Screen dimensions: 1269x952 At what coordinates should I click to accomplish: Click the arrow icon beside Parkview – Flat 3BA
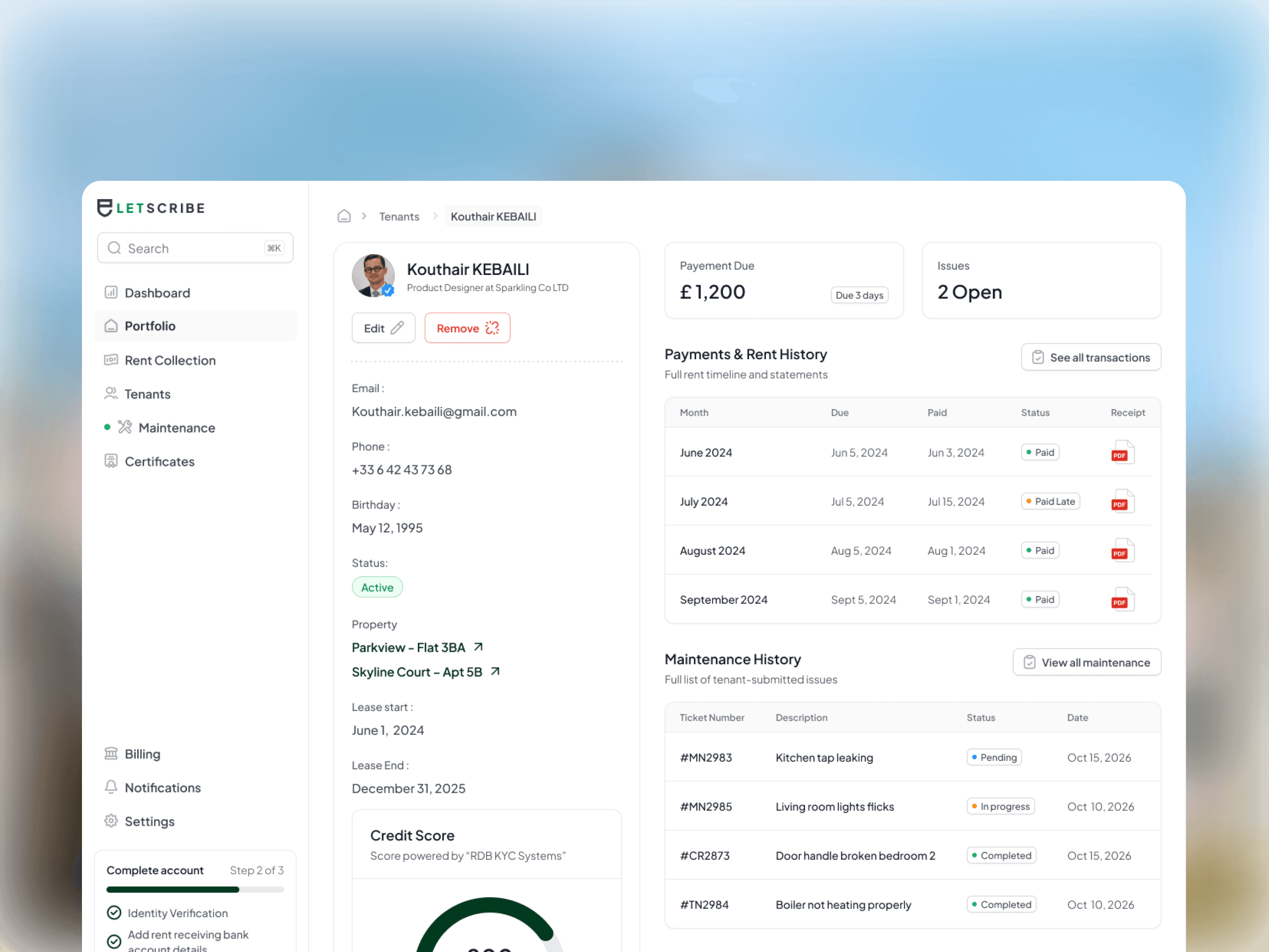click(x=479, y=647)
